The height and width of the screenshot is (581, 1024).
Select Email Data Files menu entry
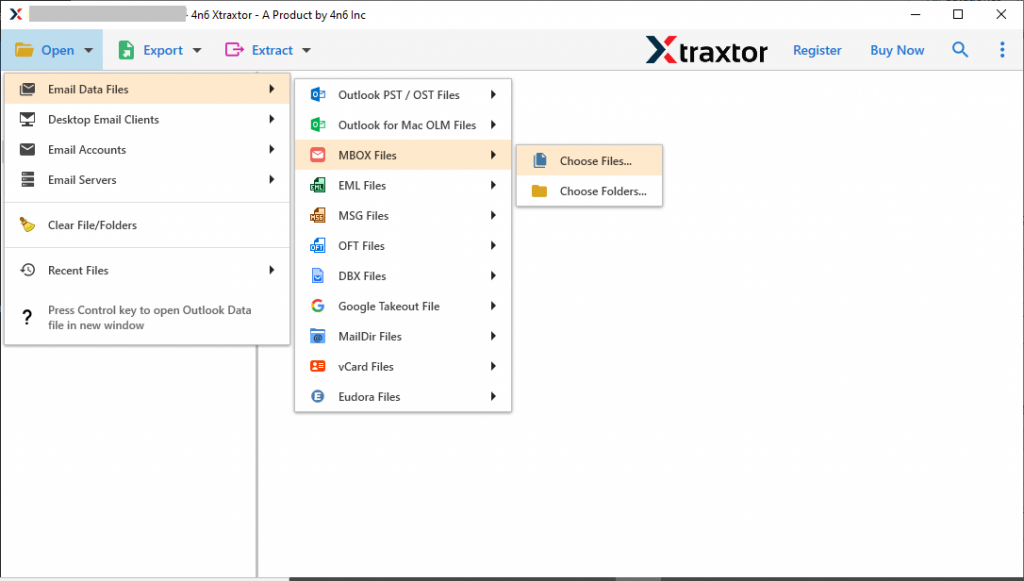click(x=147, y=89)
